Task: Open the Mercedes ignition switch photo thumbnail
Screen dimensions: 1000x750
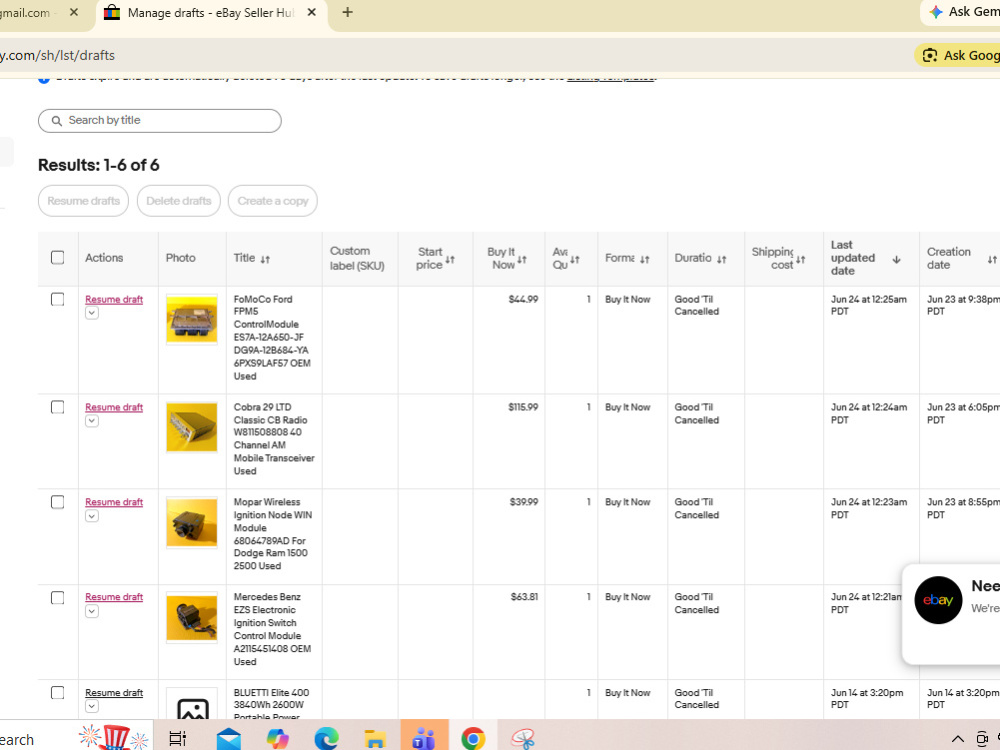Action: pos(192,618)
